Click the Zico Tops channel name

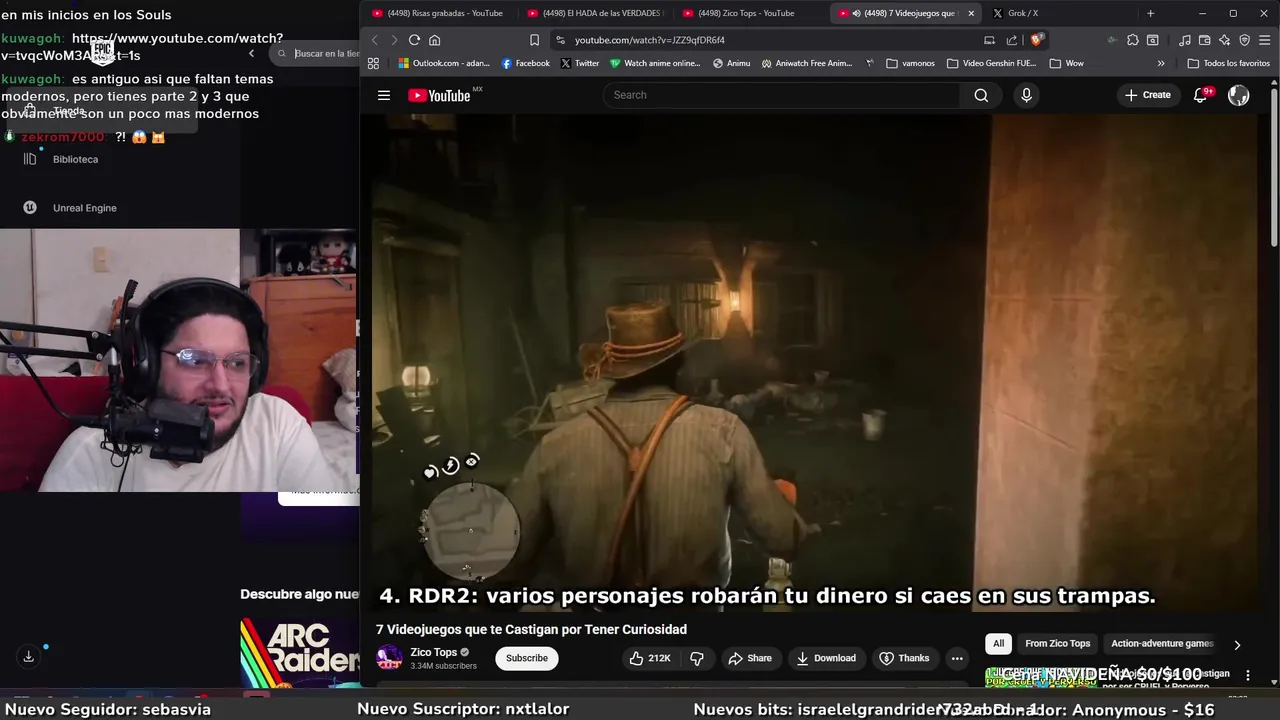pyautogui.click(x=434, y=652)
